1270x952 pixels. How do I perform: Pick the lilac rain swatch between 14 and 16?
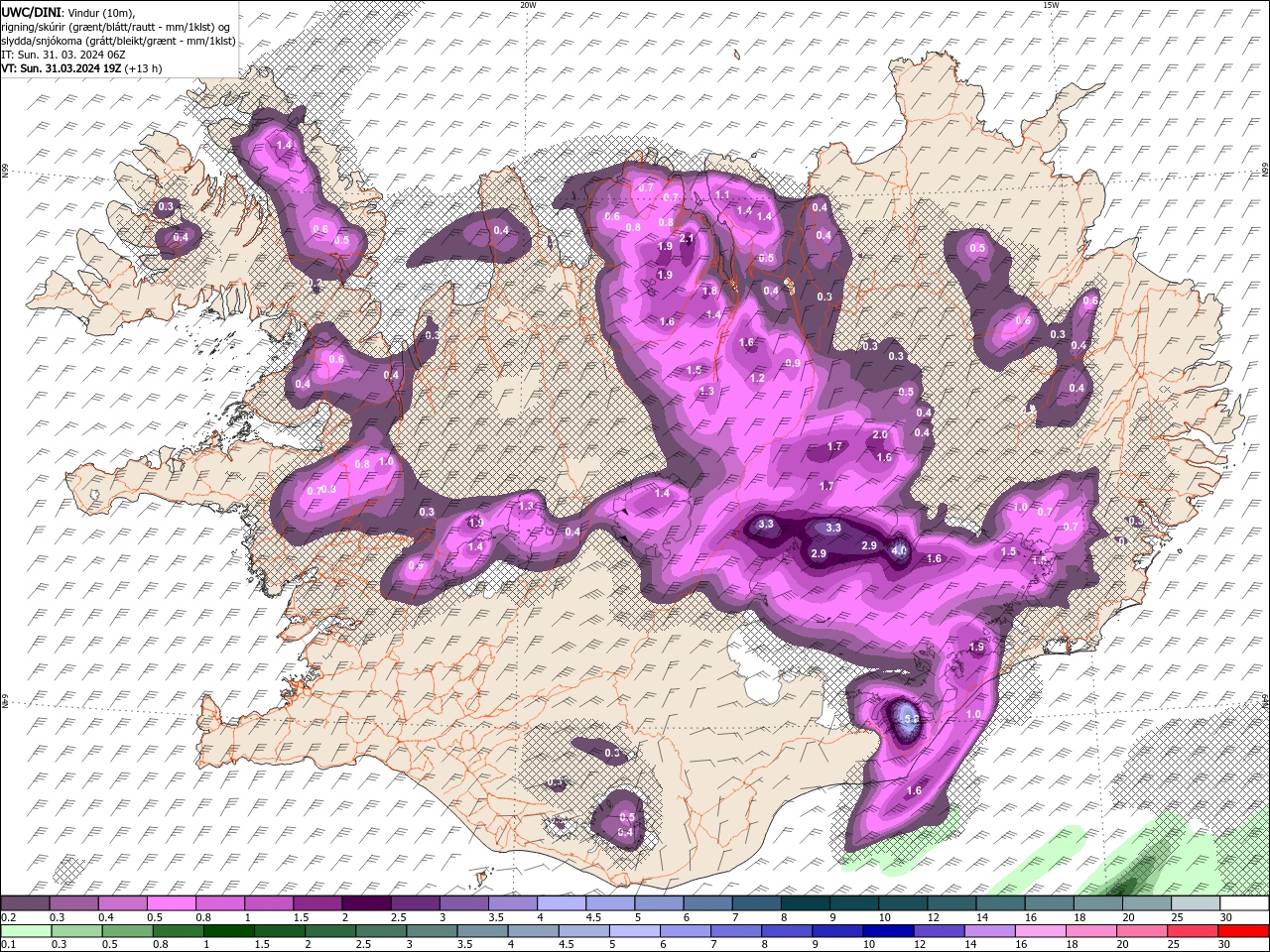tap(990, 931)
